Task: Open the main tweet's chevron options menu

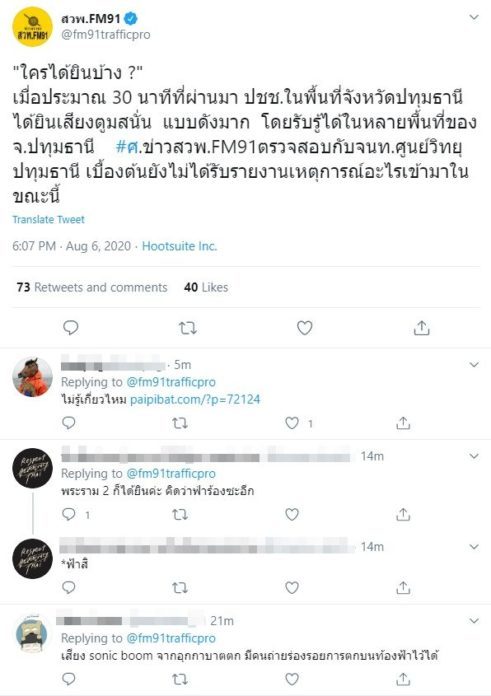Action: click(474, 17)
